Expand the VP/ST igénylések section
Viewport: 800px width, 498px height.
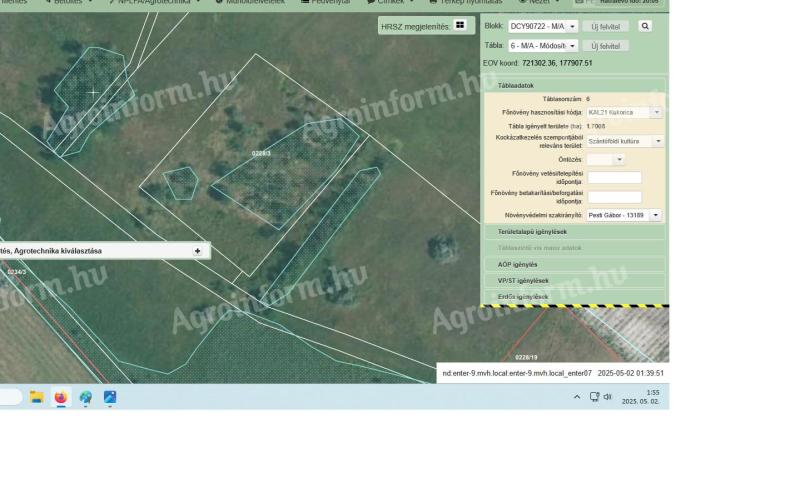[574, 281]
